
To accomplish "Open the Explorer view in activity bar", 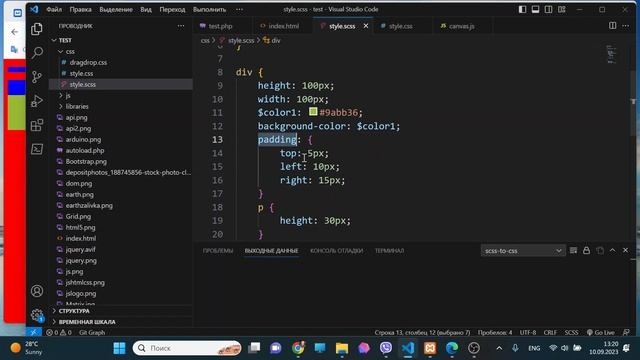I will pyautogui.click(x=37, y=29).
